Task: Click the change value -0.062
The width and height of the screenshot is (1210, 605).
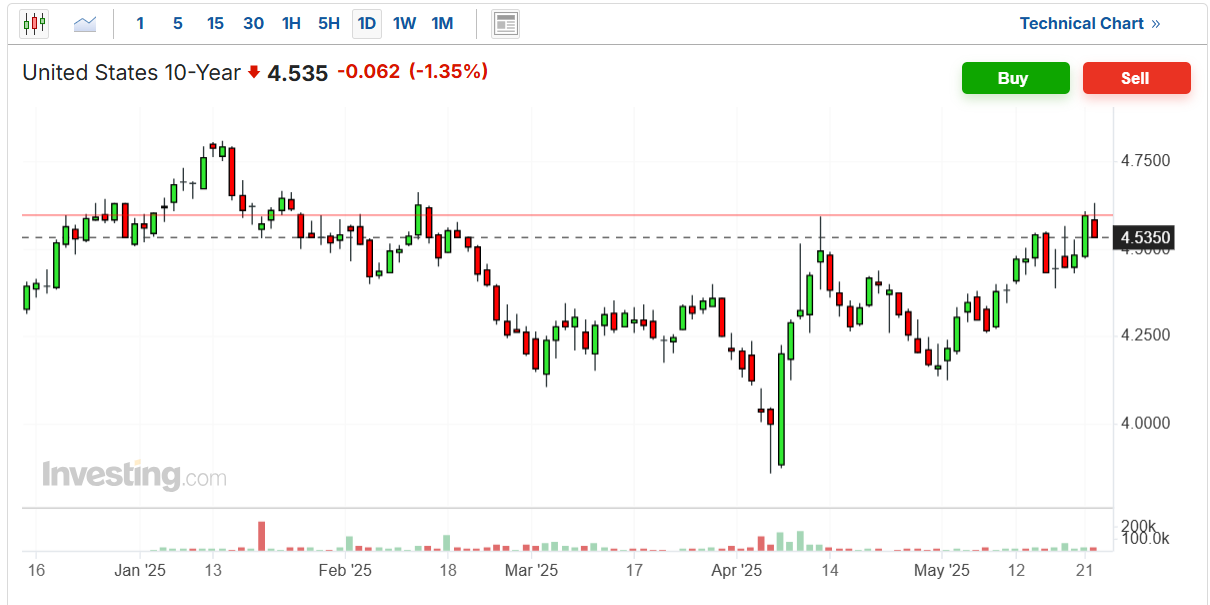Action: [x=368, y=72]
